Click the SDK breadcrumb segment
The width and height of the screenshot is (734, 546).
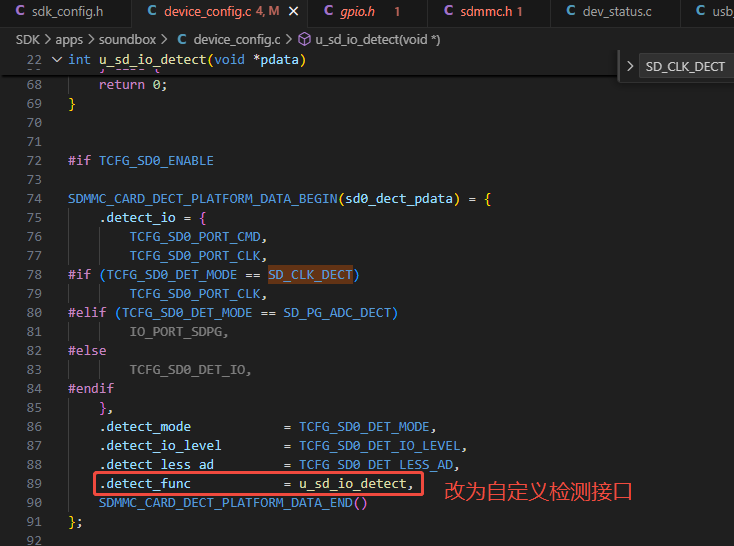28,40
